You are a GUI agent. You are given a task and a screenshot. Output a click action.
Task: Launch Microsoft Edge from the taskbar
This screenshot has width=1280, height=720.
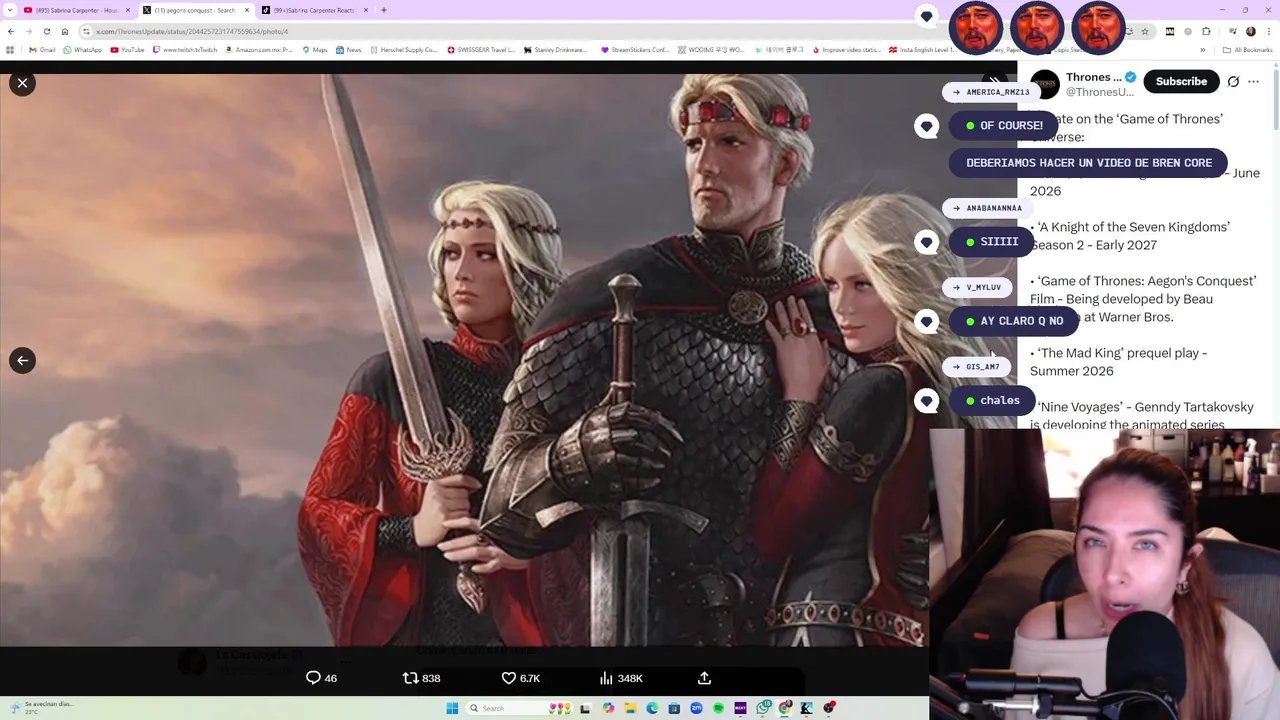(x=652, y=708)
